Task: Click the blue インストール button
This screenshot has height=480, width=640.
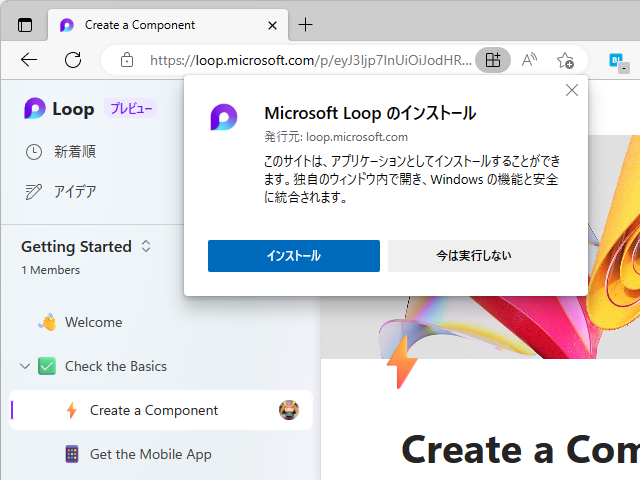Action: (x=294, y=256)
